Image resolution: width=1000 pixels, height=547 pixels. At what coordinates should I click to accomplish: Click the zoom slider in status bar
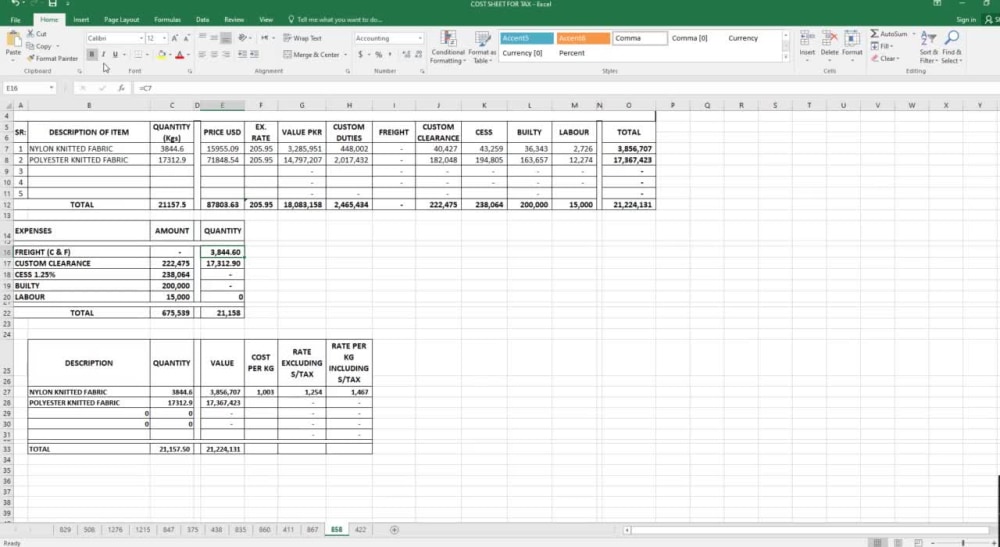[963, 543]
